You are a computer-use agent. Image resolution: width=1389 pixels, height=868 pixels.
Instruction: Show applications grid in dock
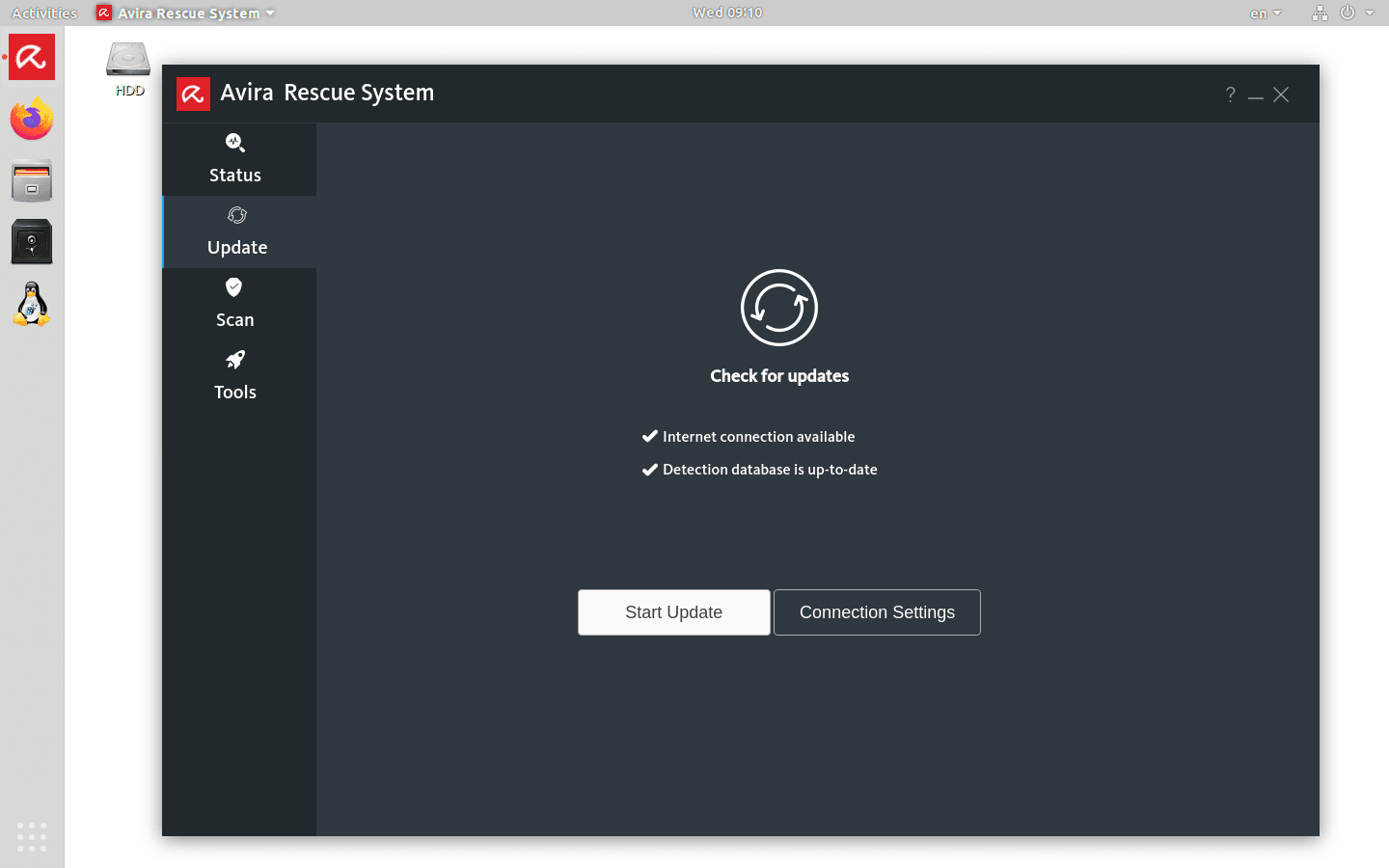[x=32, y=836]
